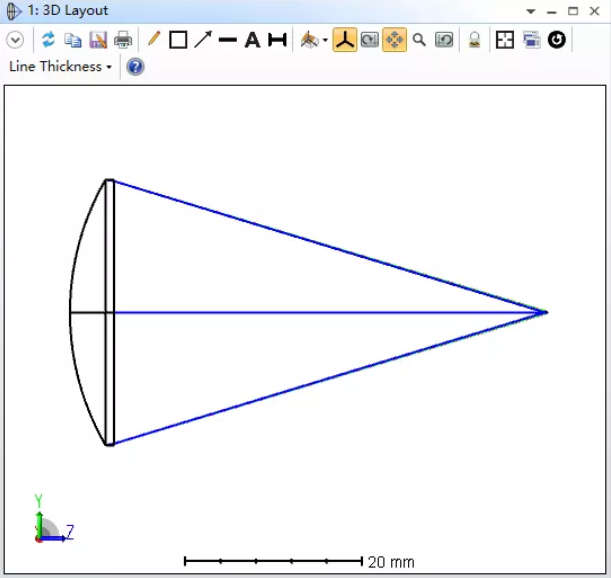Click the lock window icon

point(476,40)
